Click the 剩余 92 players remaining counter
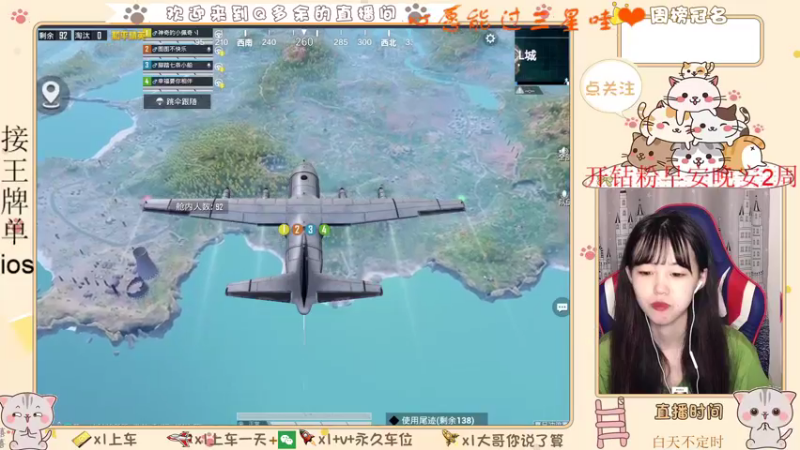 click(x=54, y=35)
